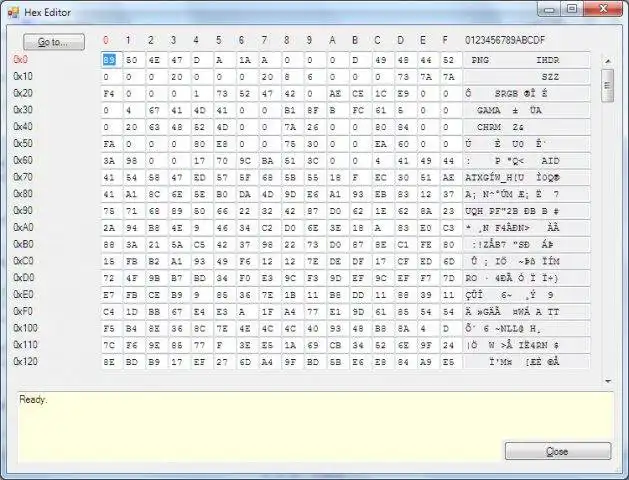This screenshot has width=629, height=480.
Task: Click the 'GAMA' ASCII text row
Action: [526, 110]
